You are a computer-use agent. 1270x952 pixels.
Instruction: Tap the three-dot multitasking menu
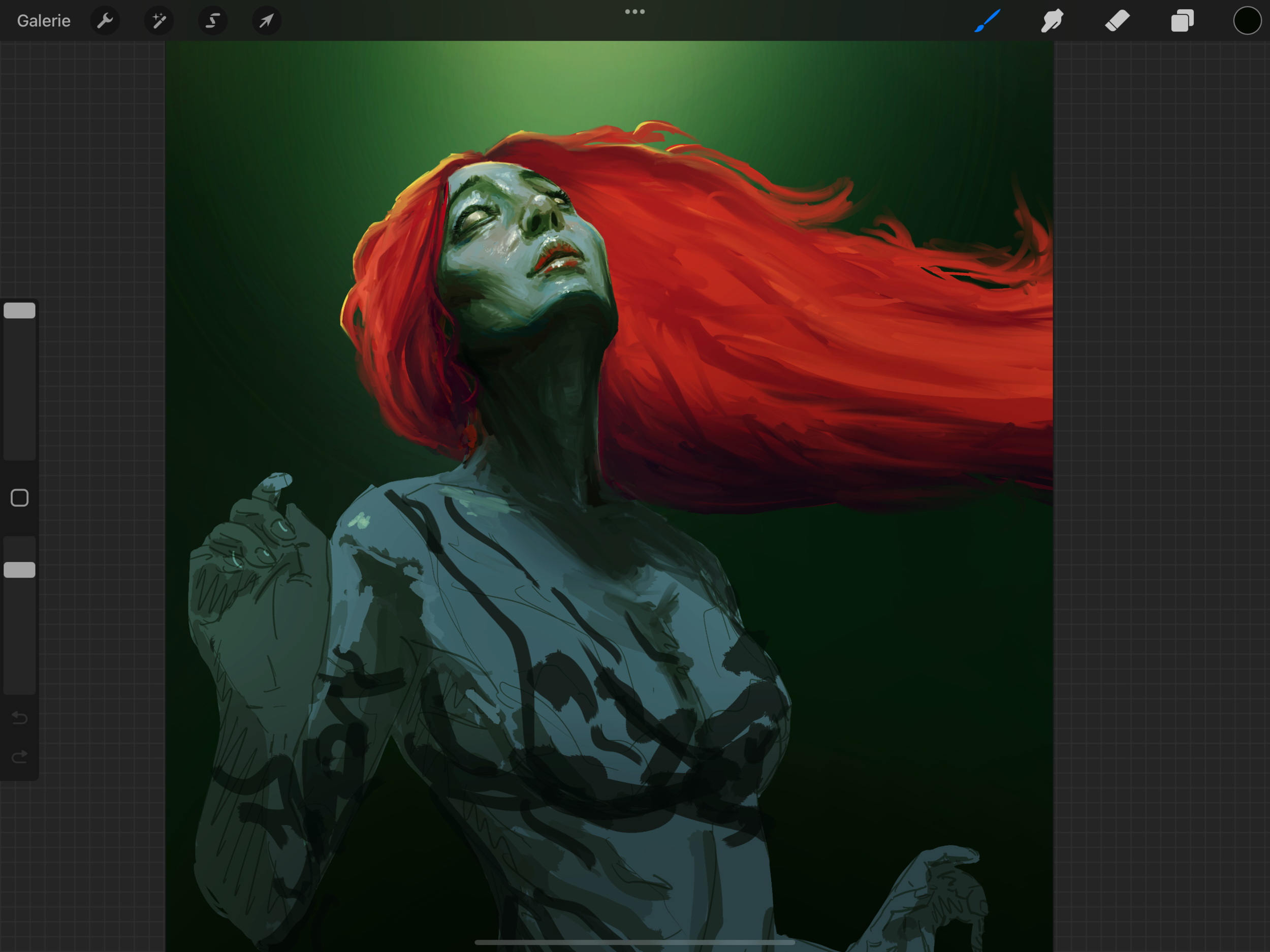[634, 12]
